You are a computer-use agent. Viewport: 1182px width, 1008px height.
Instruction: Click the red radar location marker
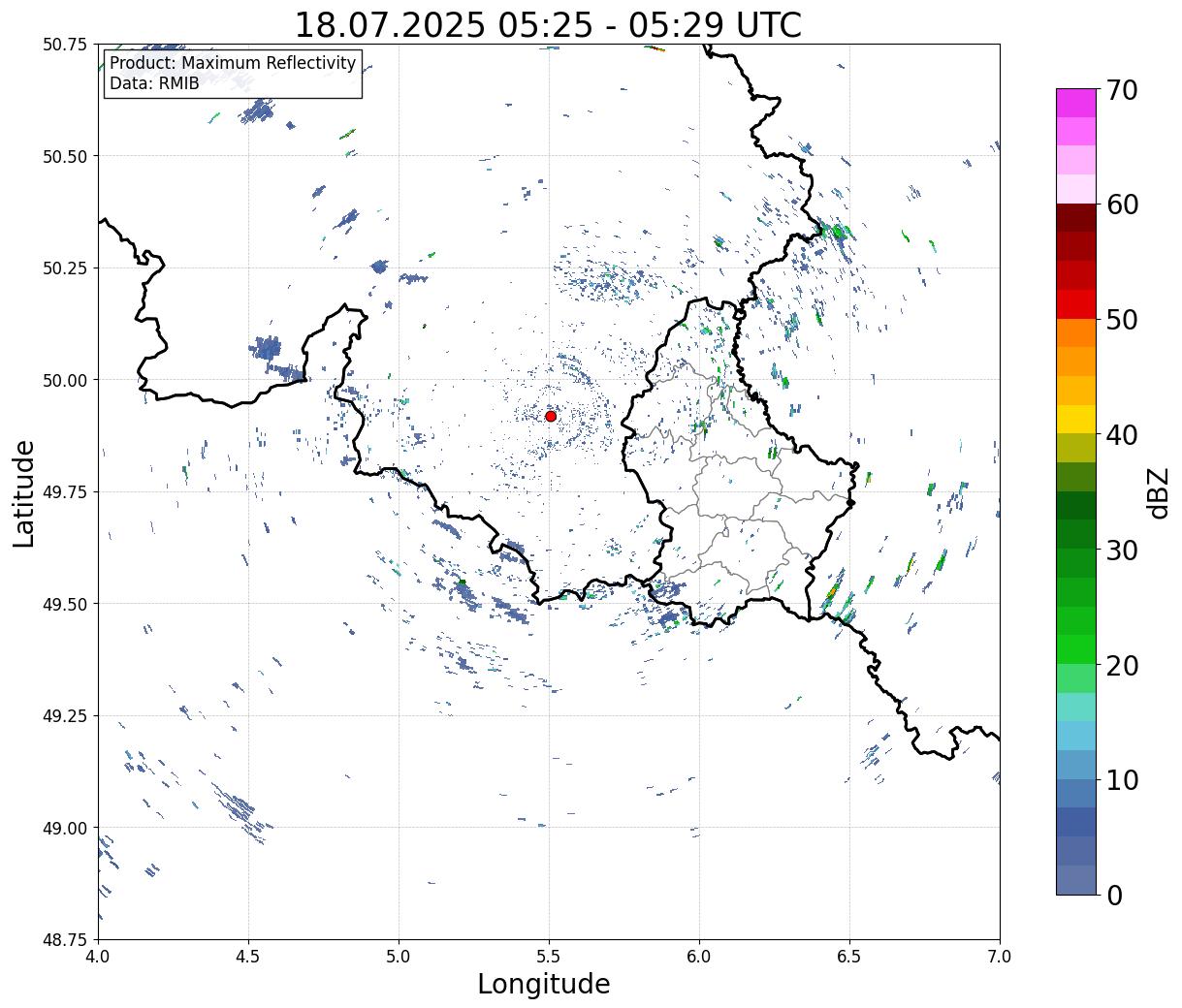click(550, 416)
